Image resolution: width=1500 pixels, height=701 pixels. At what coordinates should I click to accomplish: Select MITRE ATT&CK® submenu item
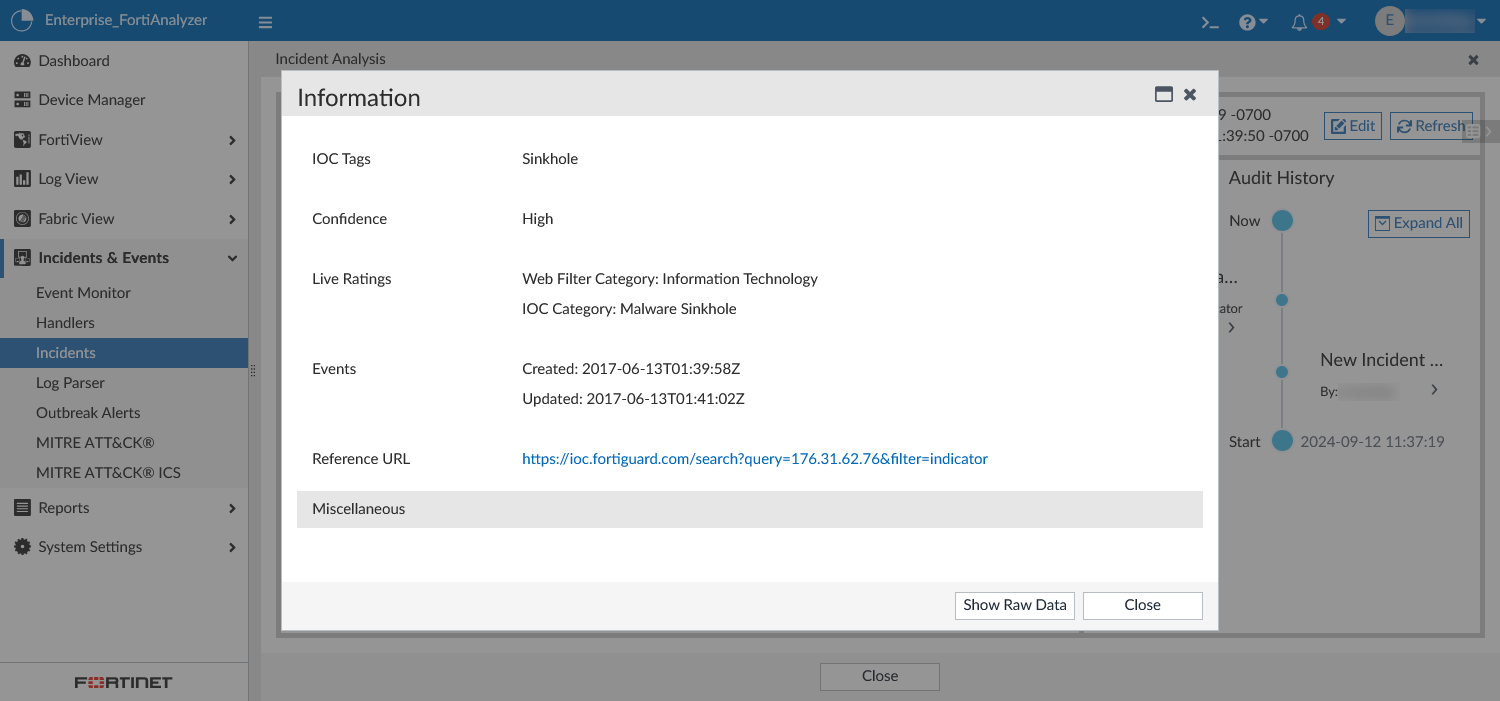(x=95, y=443)
